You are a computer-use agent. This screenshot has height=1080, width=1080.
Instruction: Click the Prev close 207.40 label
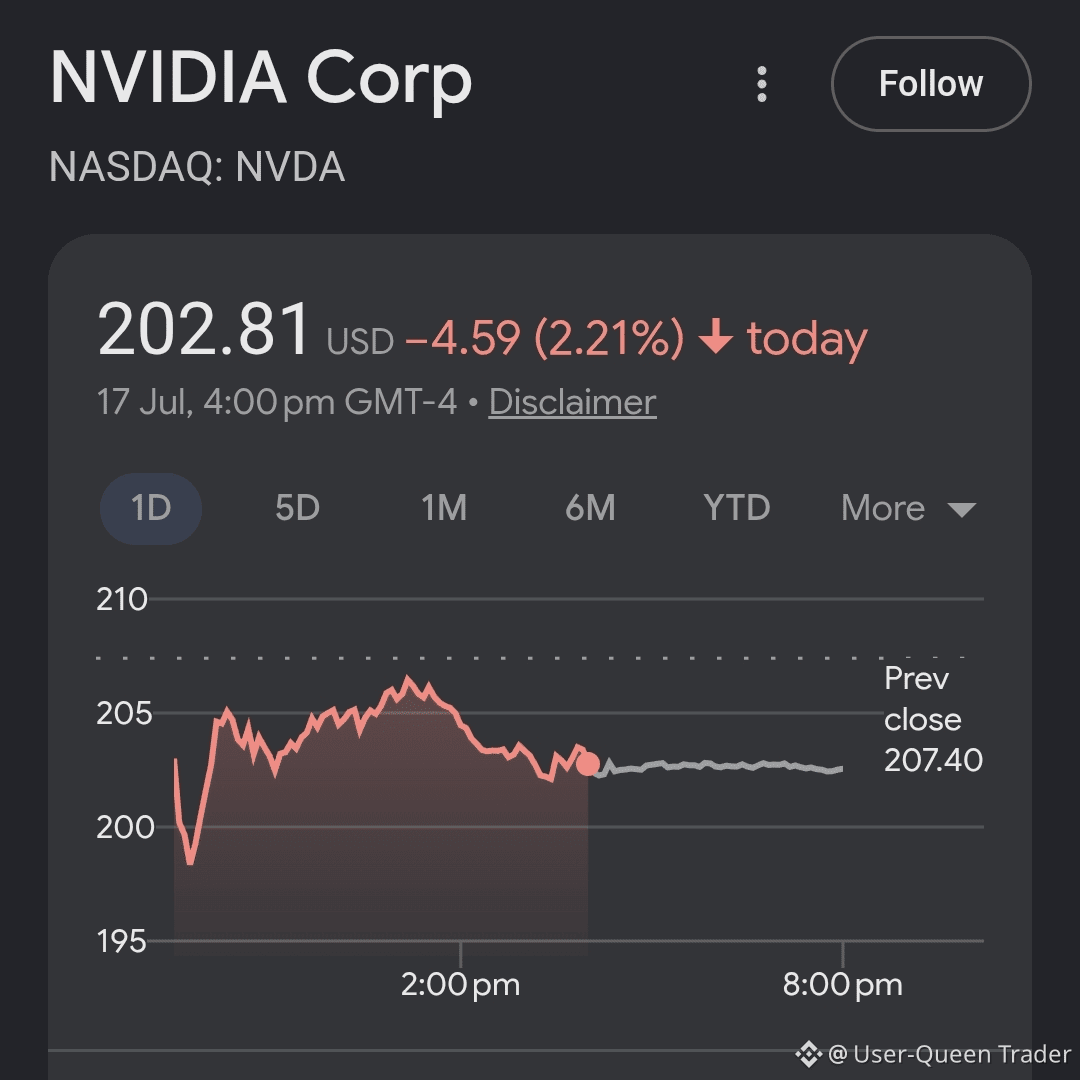click(x=933, y=720)
